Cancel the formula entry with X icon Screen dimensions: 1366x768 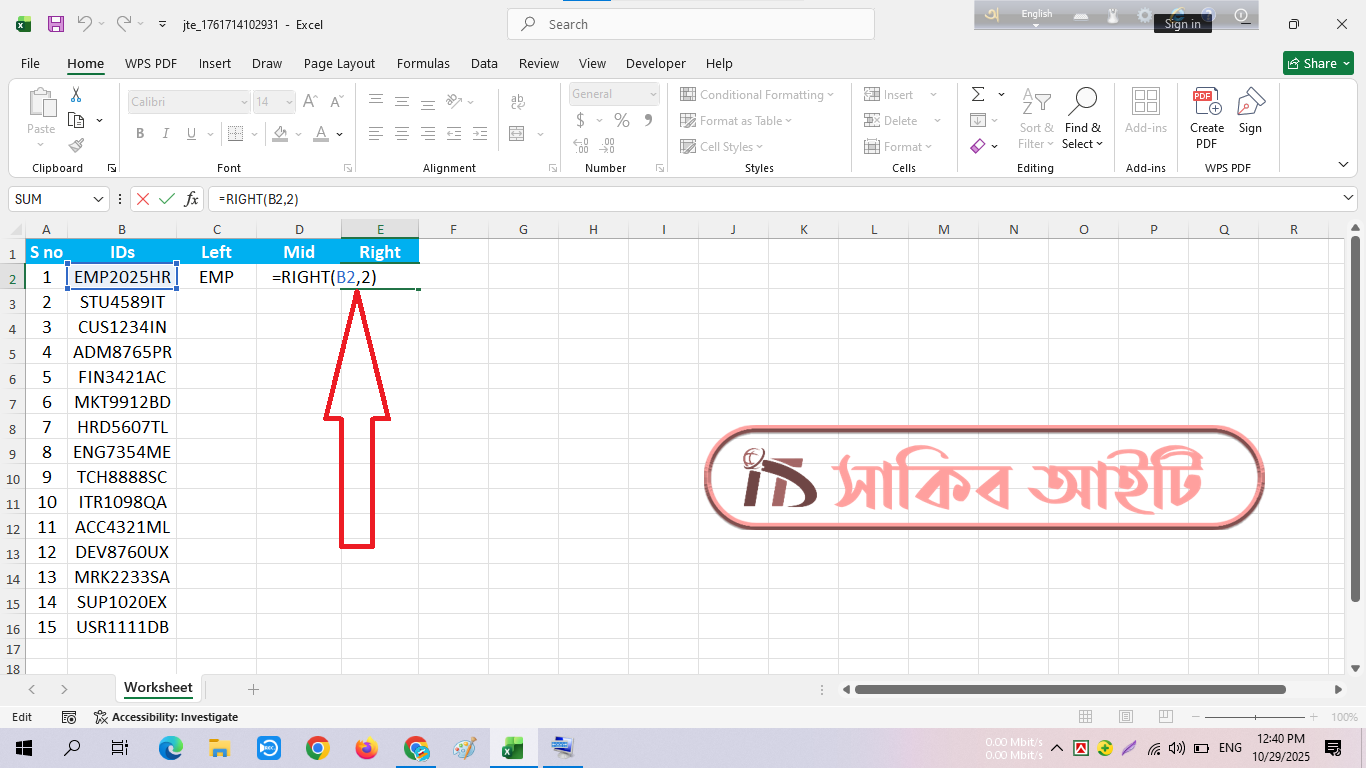tap(143, 199)
